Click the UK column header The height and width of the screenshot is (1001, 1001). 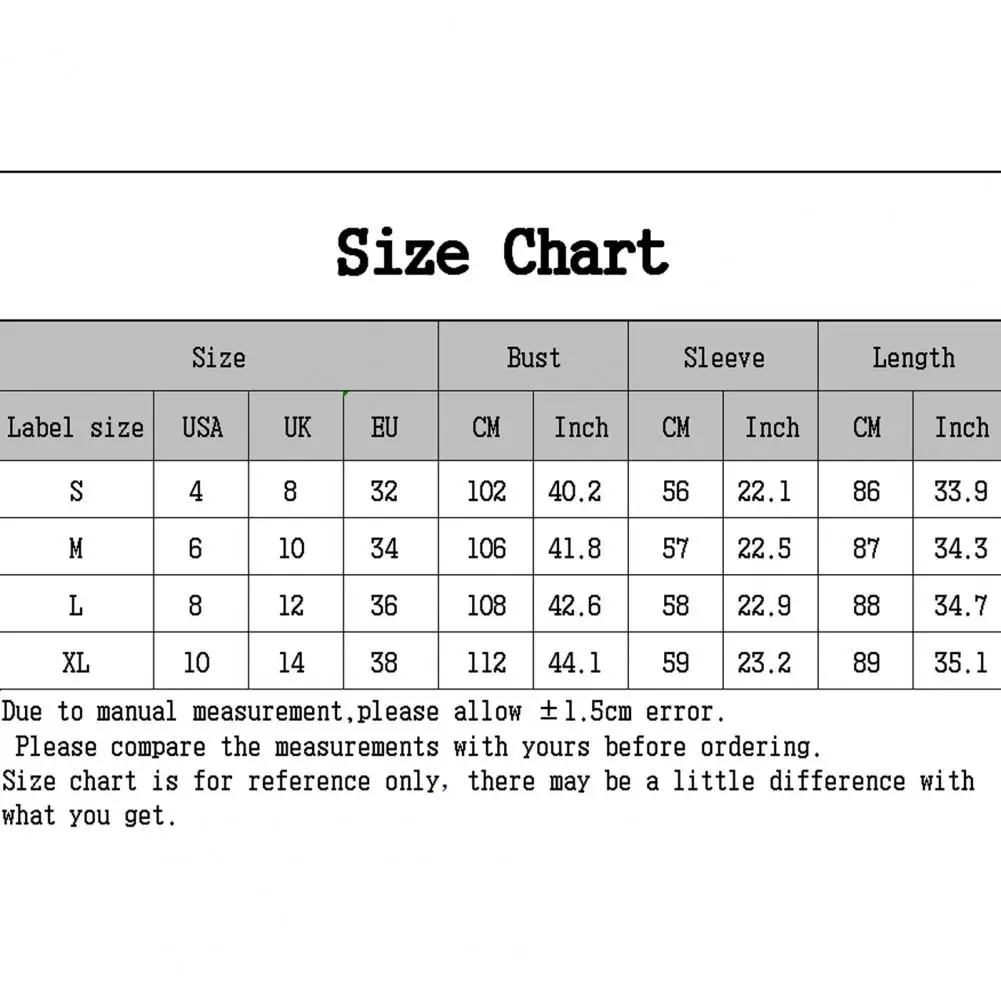coord(296,426)
